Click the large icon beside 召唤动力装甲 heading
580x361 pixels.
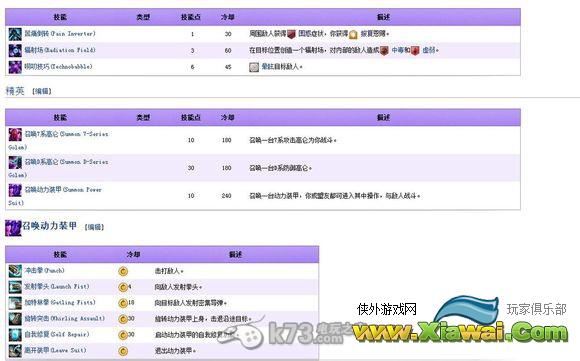13,227
